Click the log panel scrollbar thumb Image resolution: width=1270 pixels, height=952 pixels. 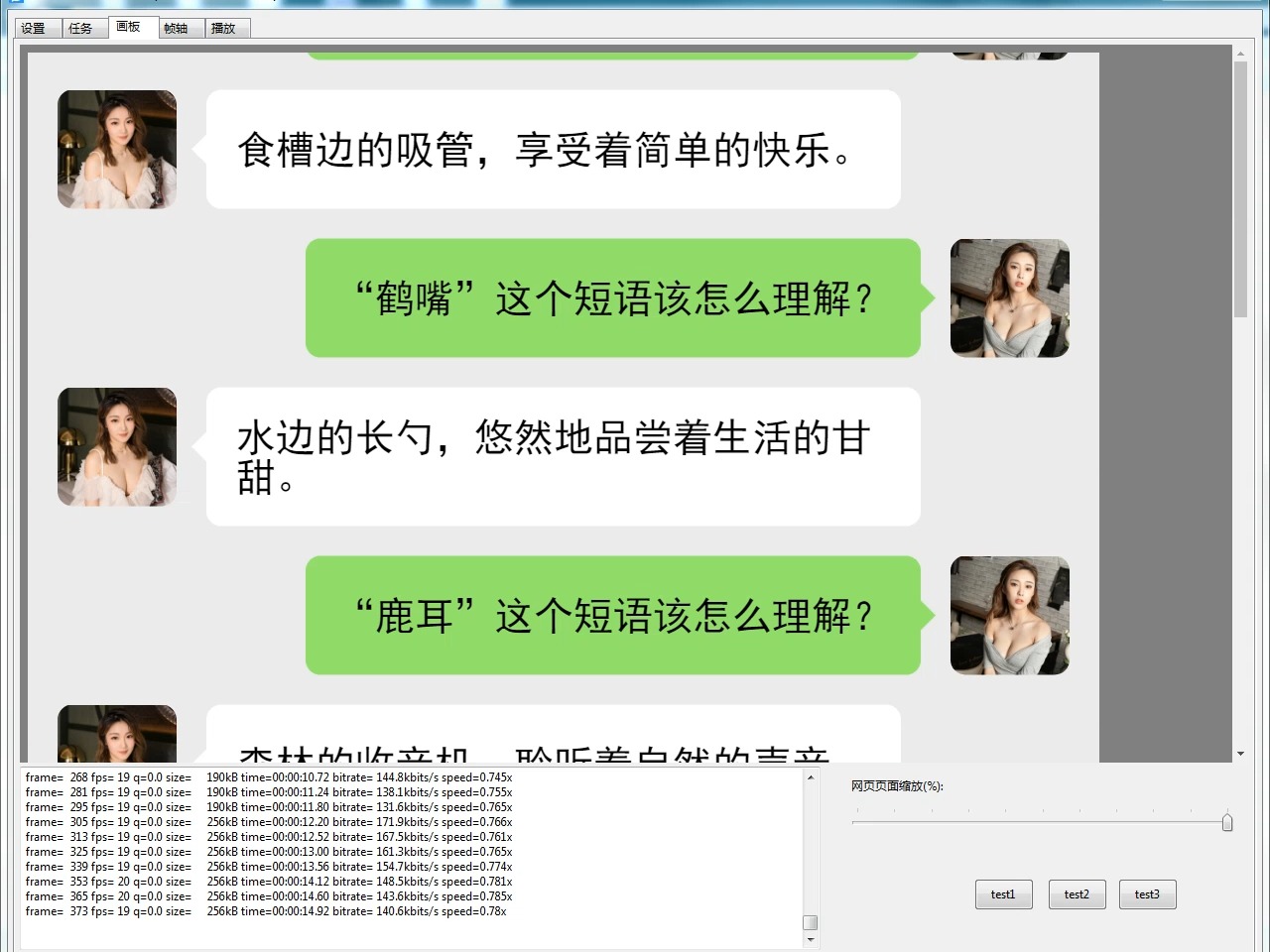[x=811, y=922]
